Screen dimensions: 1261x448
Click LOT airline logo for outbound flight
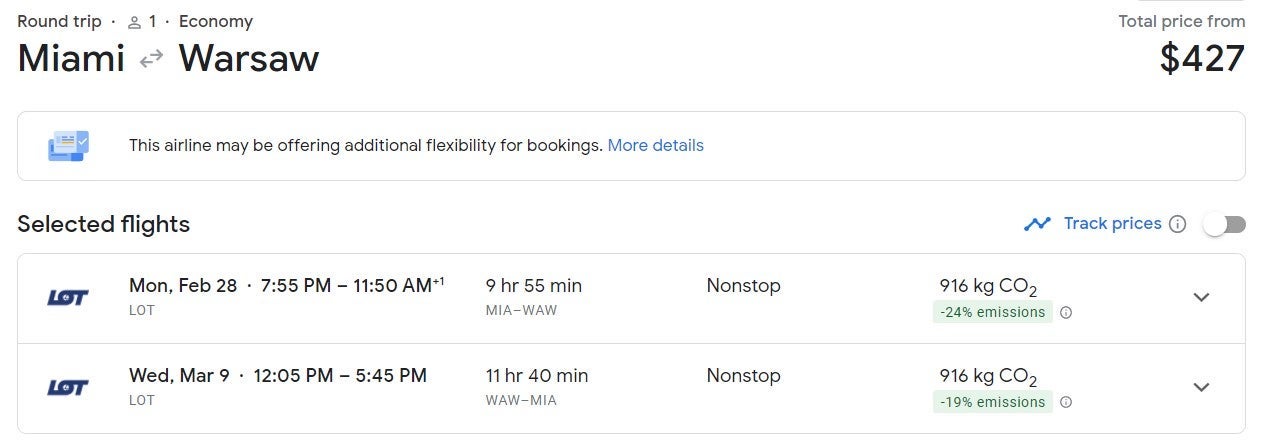point(68,297)
